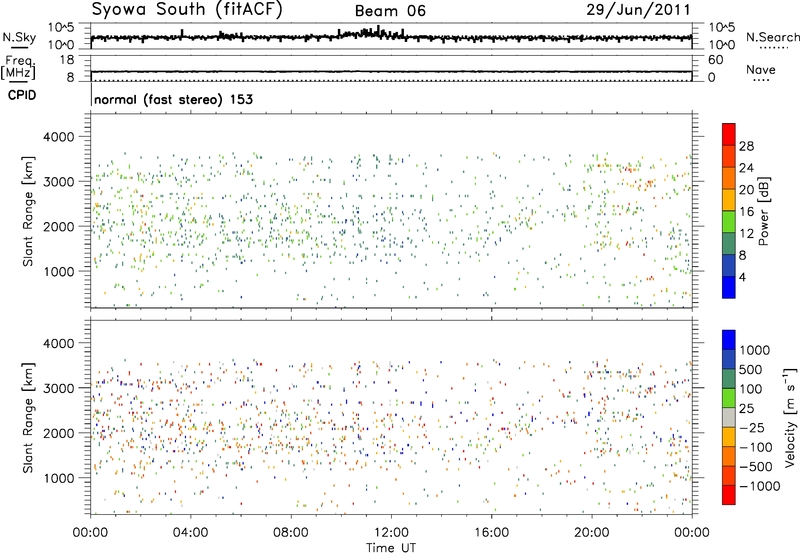Click the '60' tick on the Nave axis
800x554 pixels.
pyautogui.click(x=716, y=60)
